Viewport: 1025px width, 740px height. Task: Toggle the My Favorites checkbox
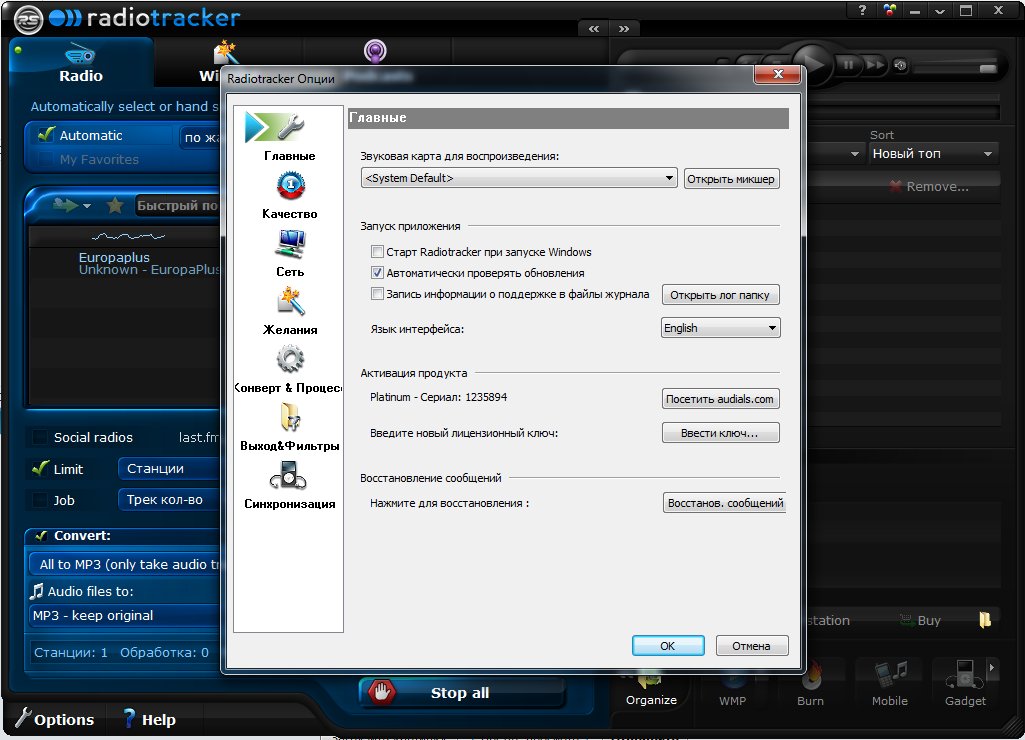pos(46,159)
